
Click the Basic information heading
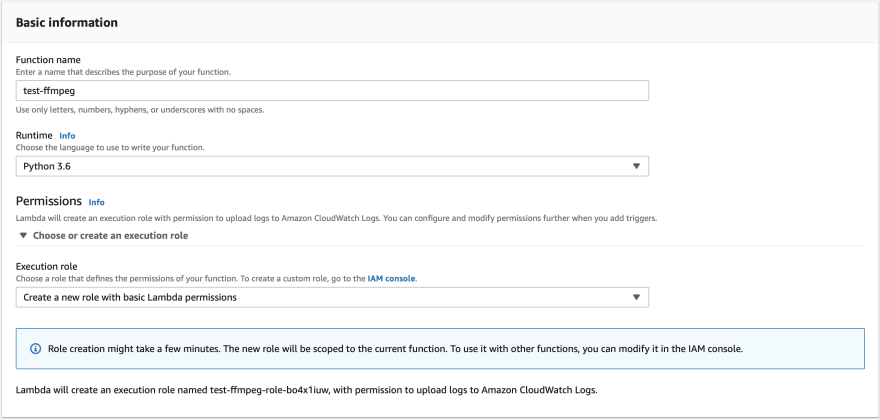coord(67,23)
